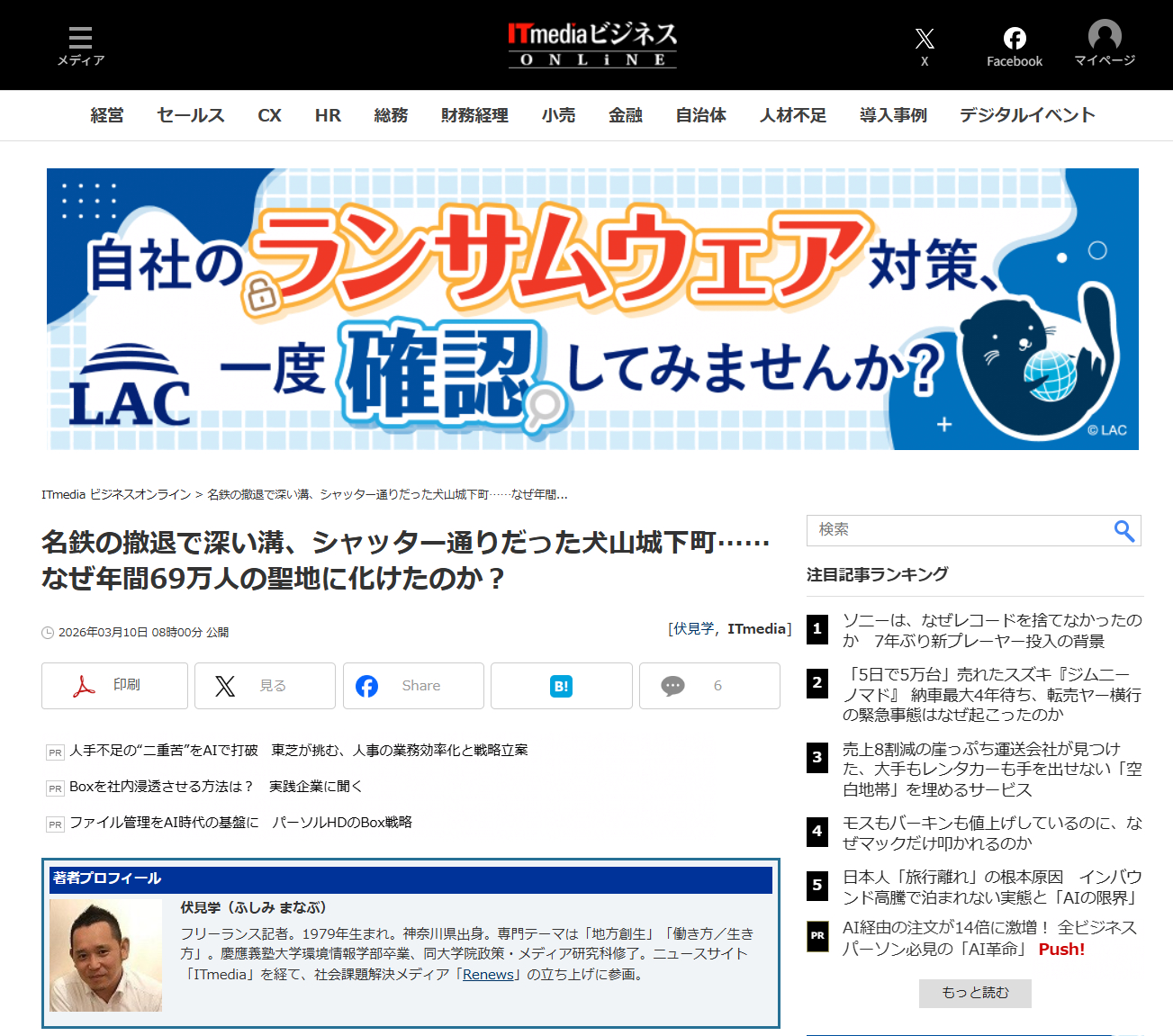Open ranking article 1 about ソニー
Image resolution: width=1173 pixels, height=1036 pixels.
click(991, 630)
